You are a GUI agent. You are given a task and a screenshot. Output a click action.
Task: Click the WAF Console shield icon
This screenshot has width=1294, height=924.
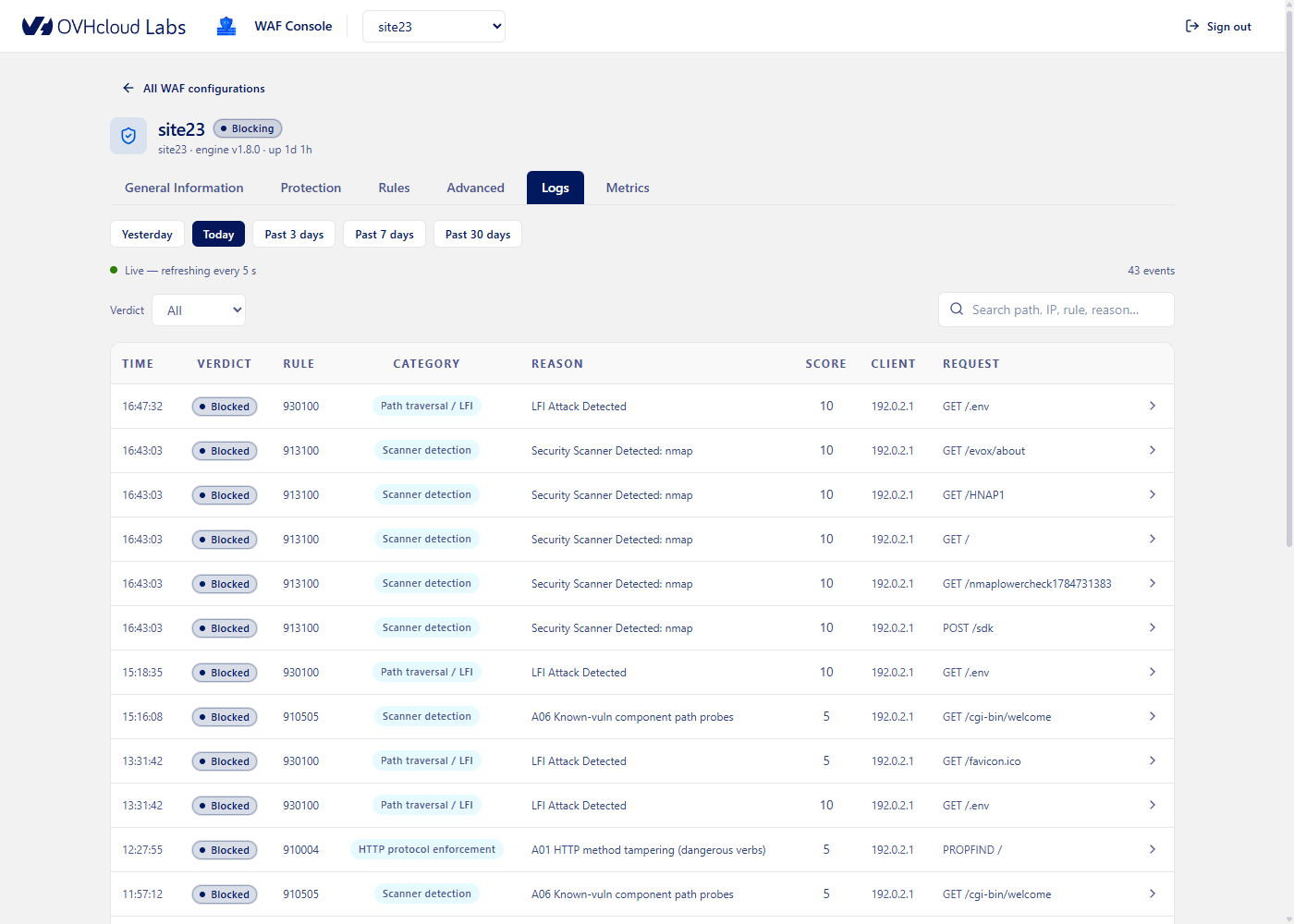(x=226, y=26)
